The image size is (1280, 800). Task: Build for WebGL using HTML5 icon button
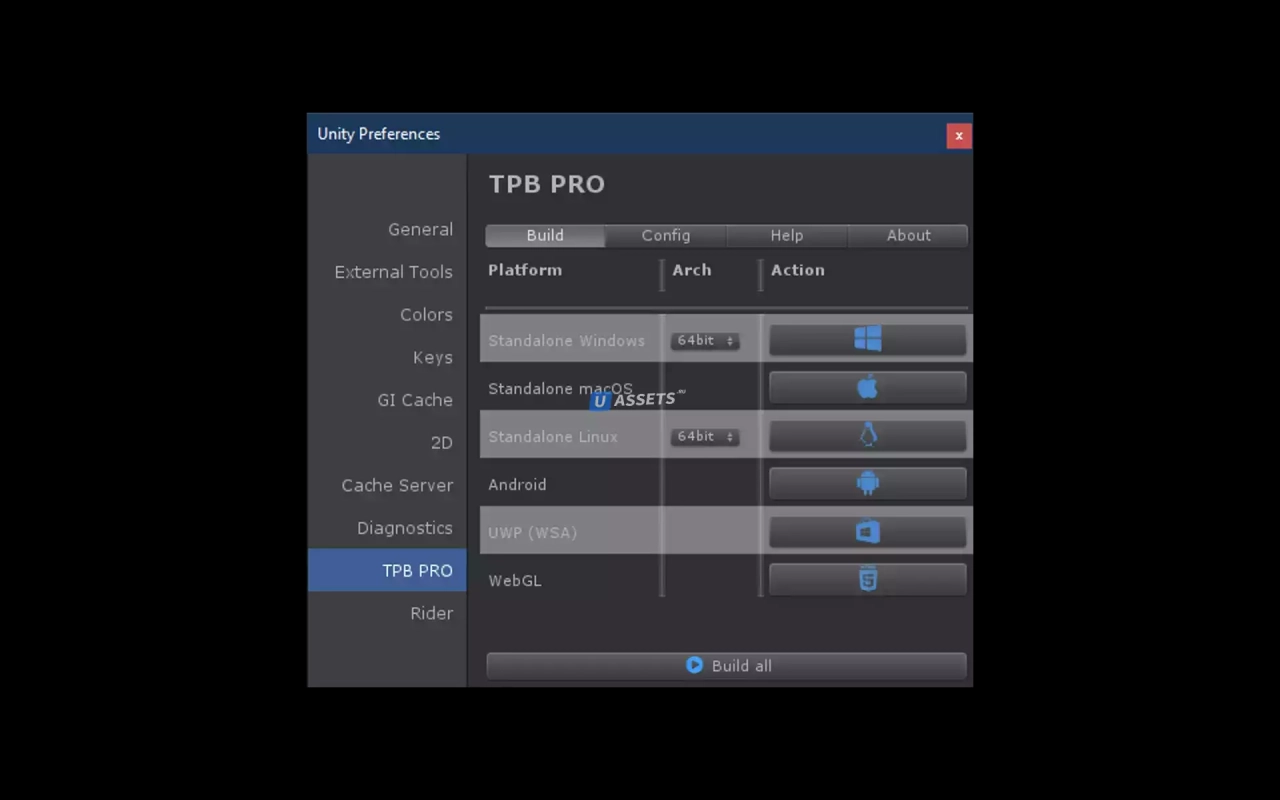tap(867, 580)
